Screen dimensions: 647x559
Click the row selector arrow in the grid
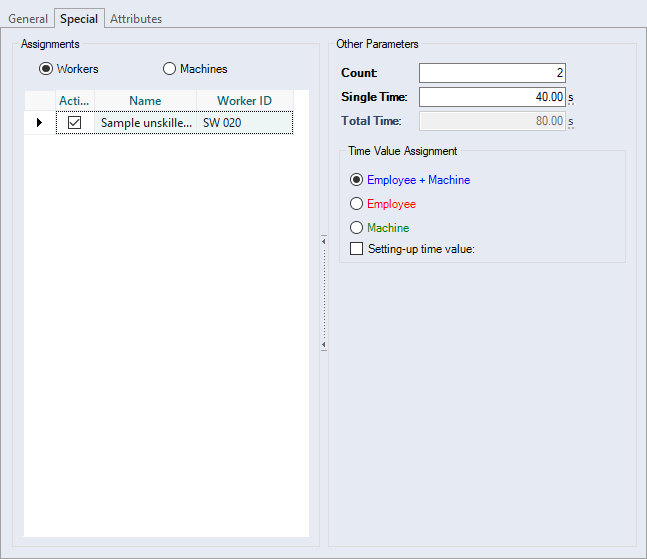click(x=40, y=123)
